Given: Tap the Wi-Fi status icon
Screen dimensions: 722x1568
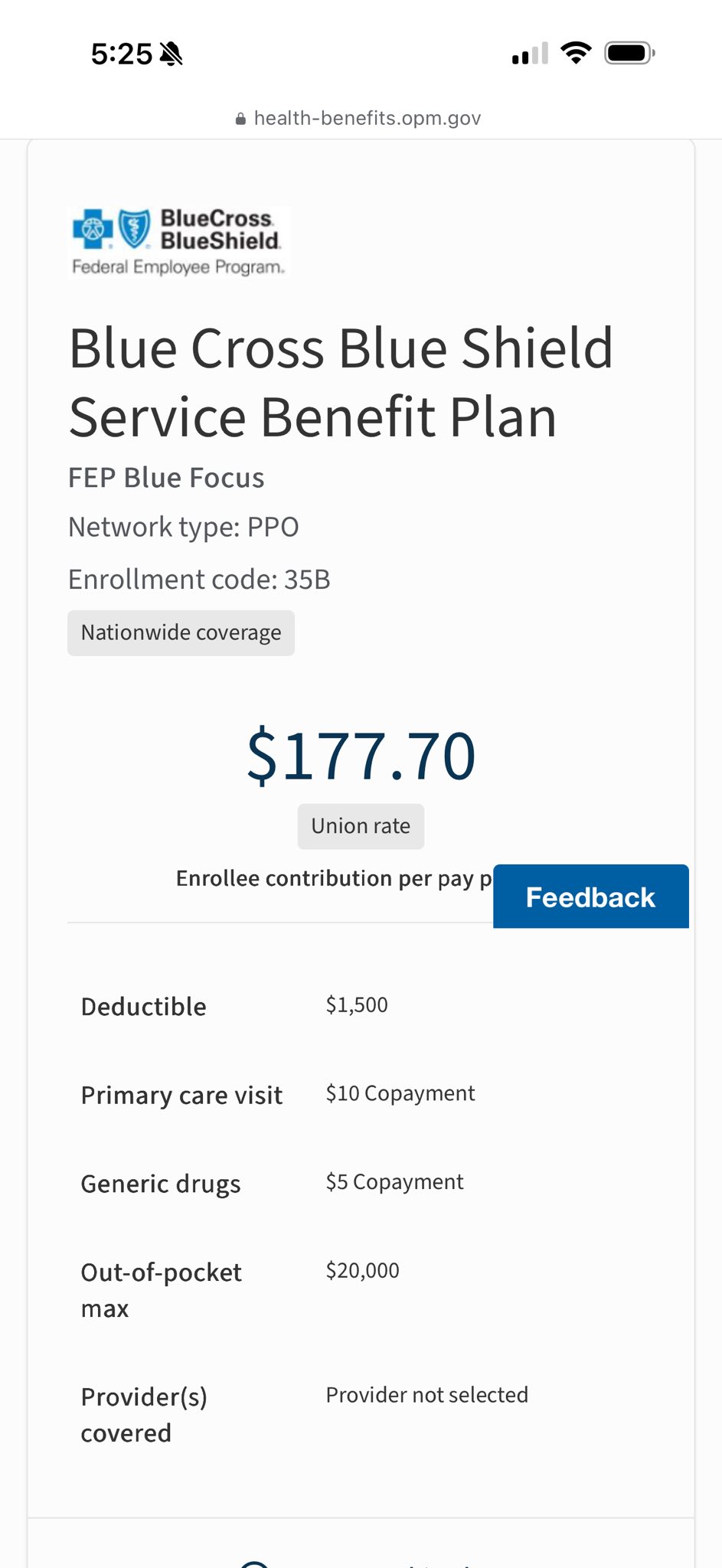Looking at the screenshot, I should tap(576, 53).
